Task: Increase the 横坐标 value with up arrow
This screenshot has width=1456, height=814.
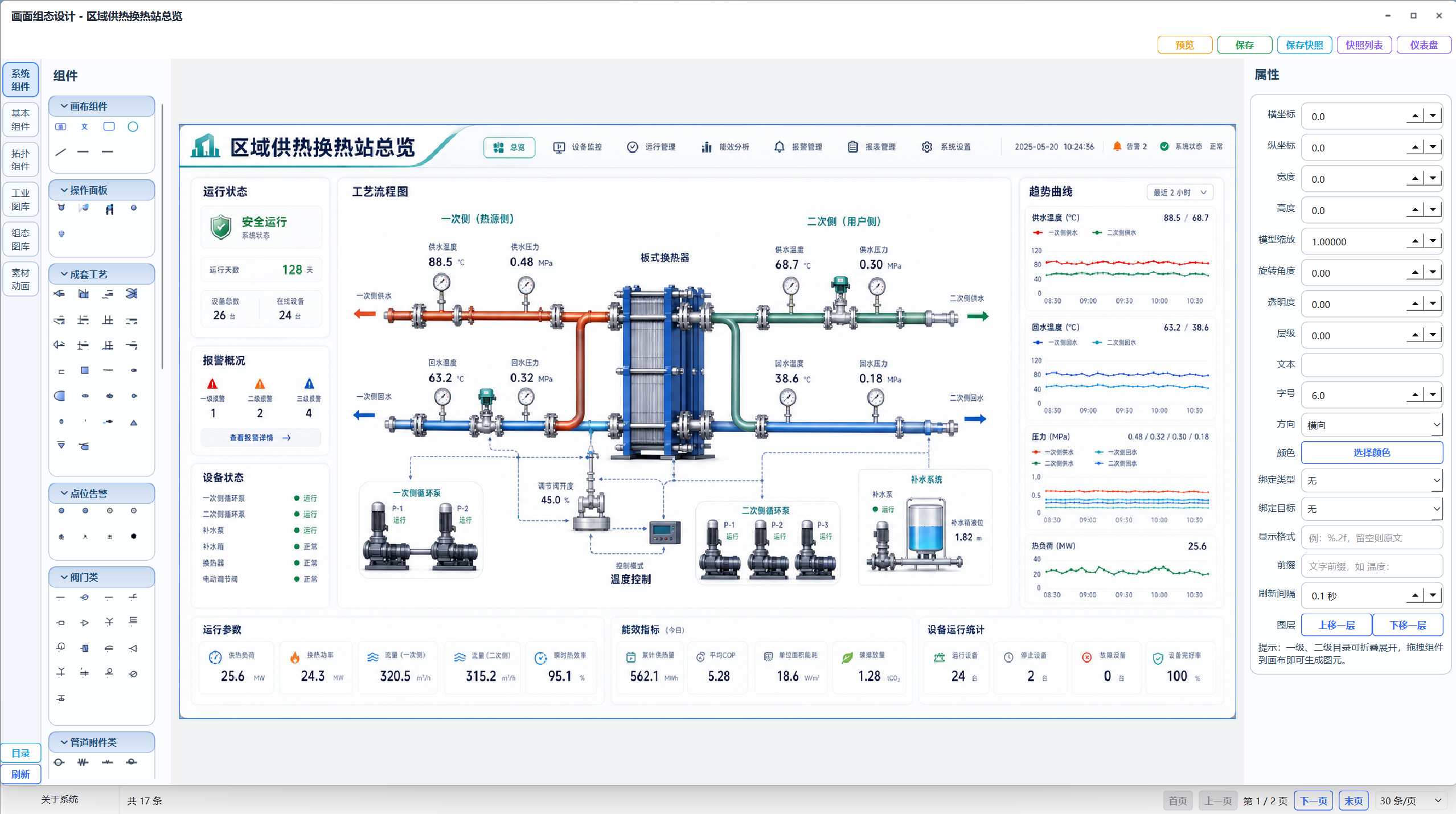Action: point(1415,116)
